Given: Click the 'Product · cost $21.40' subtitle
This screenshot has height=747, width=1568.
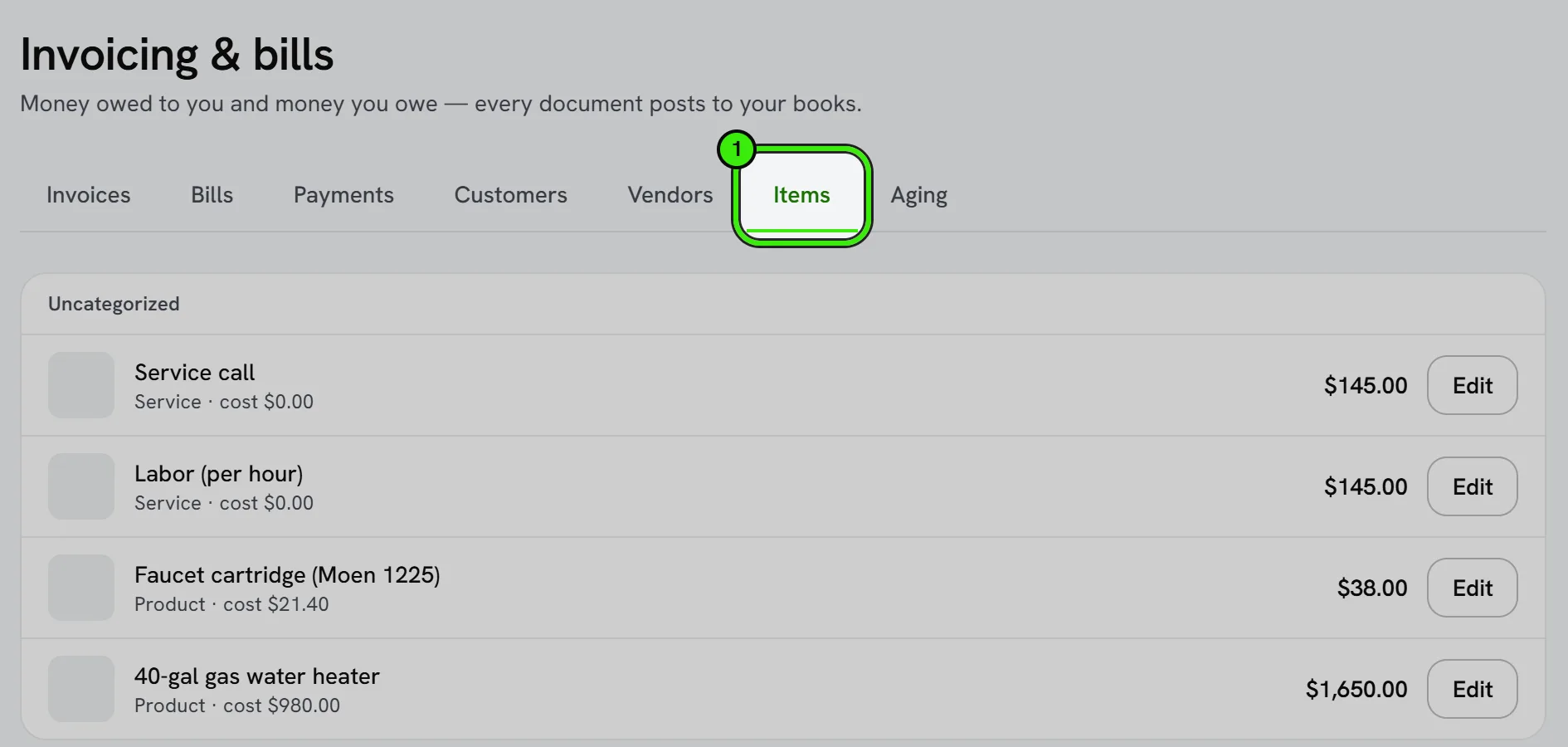Looking at the screenshot, I should (x=231, y=604).
